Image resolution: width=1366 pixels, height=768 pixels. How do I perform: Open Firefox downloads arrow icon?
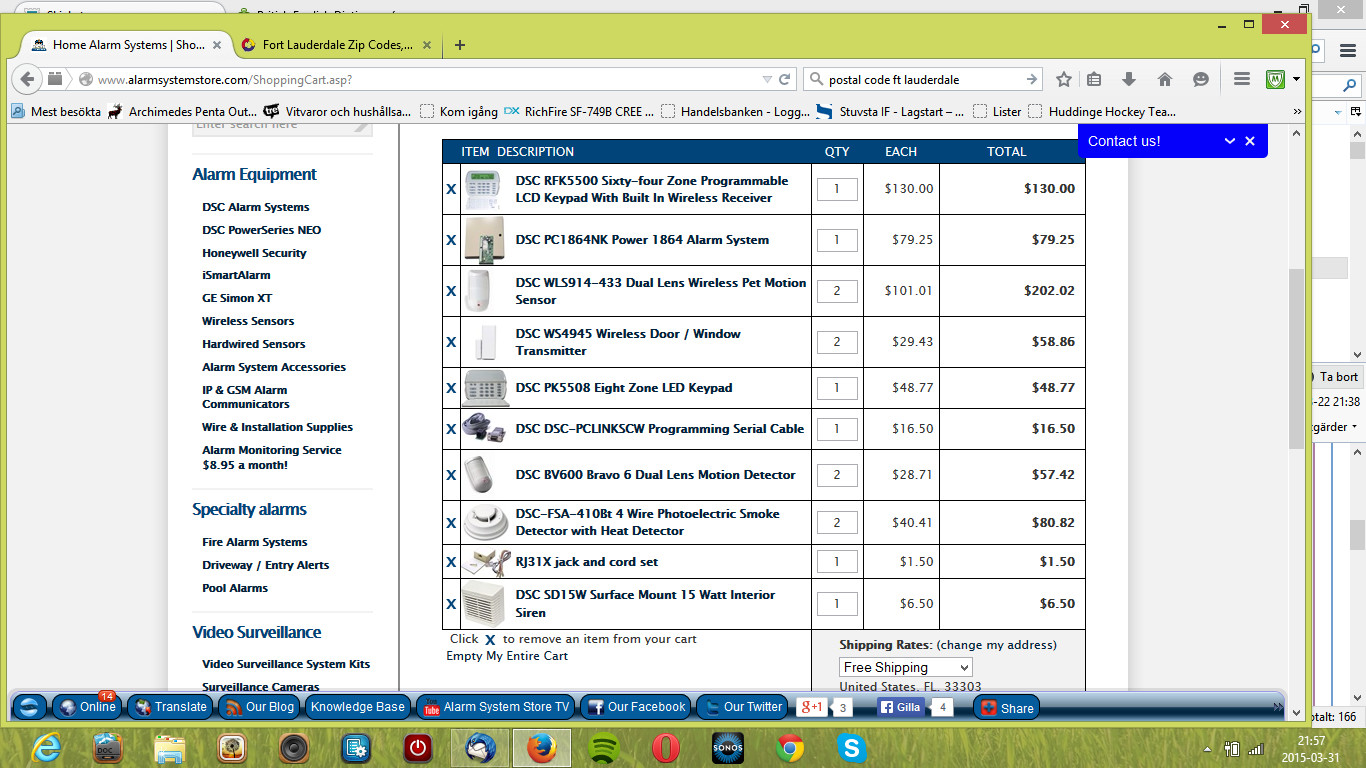point(1129,79)
